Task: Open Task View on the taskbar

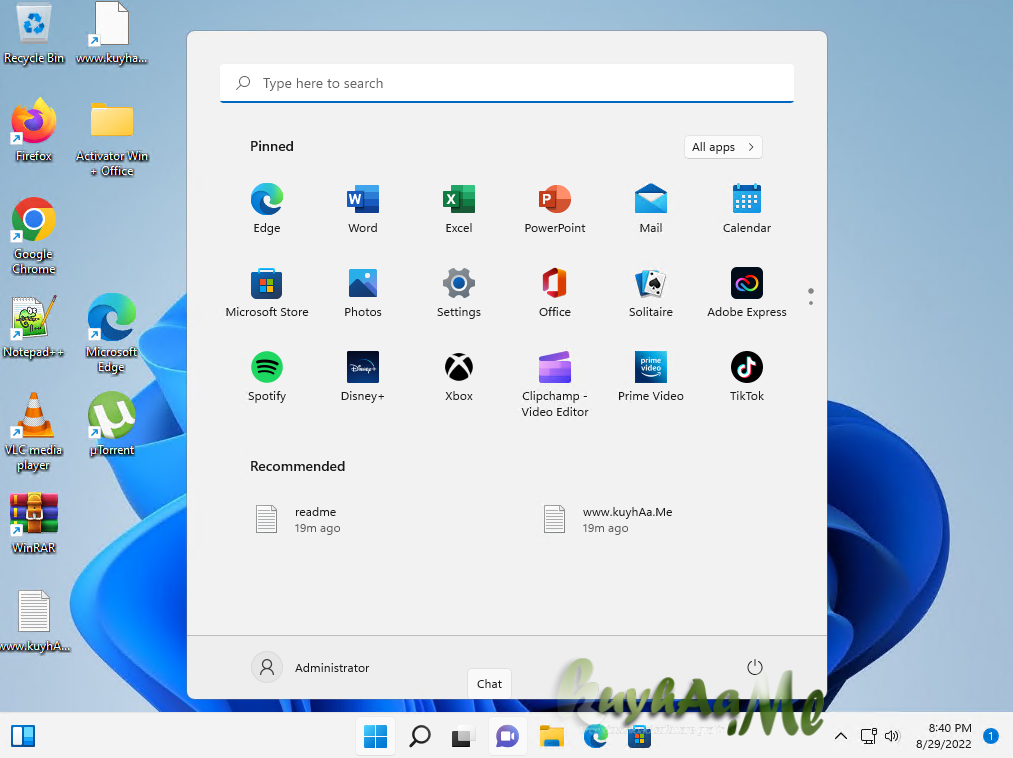Action: [463, 736]
